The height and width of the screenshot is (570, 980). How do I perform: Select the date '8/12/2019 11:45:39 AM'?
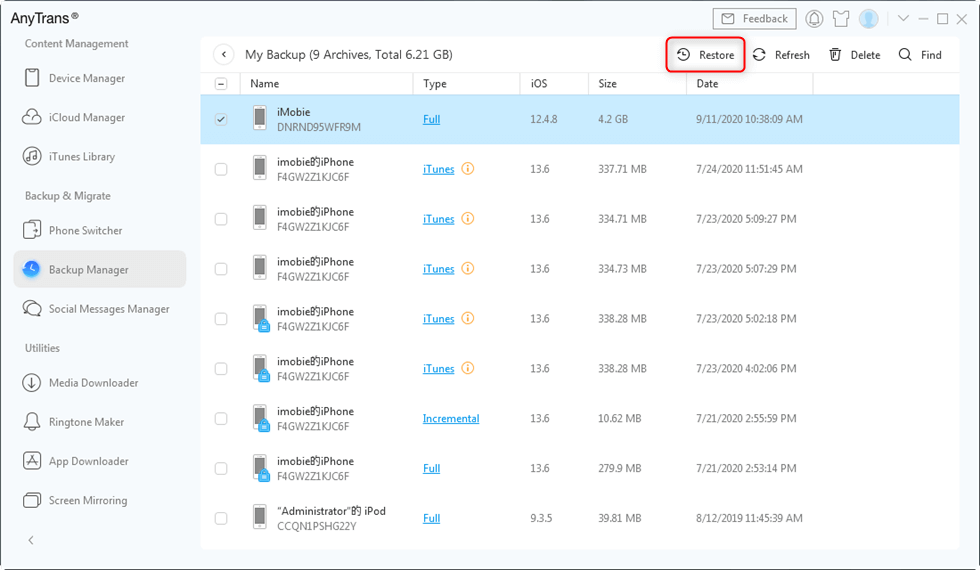(749, 518)
